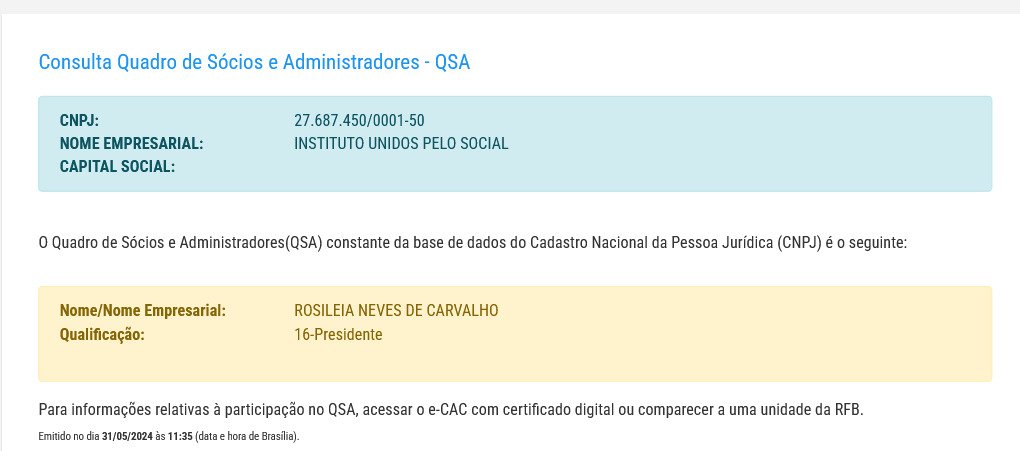Click the Consulta Quadro de Sócios heading
1020x451 pixels.
pos(254,62)
